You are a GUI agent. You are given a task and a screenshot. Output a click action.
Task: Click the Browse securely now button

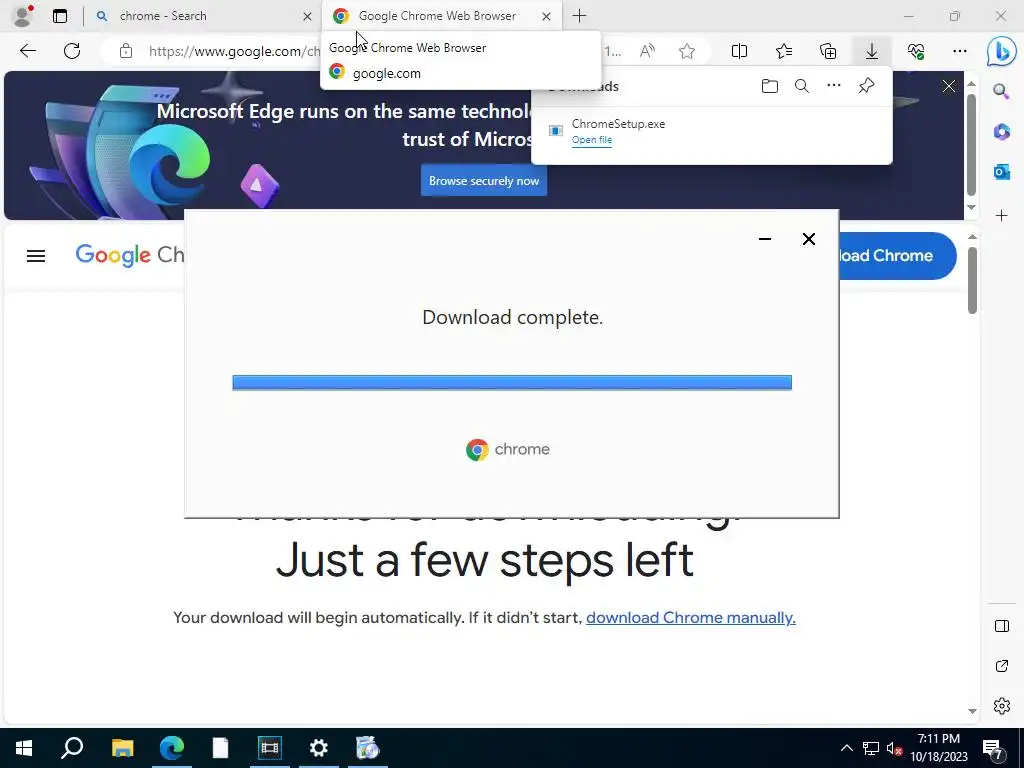484,181
